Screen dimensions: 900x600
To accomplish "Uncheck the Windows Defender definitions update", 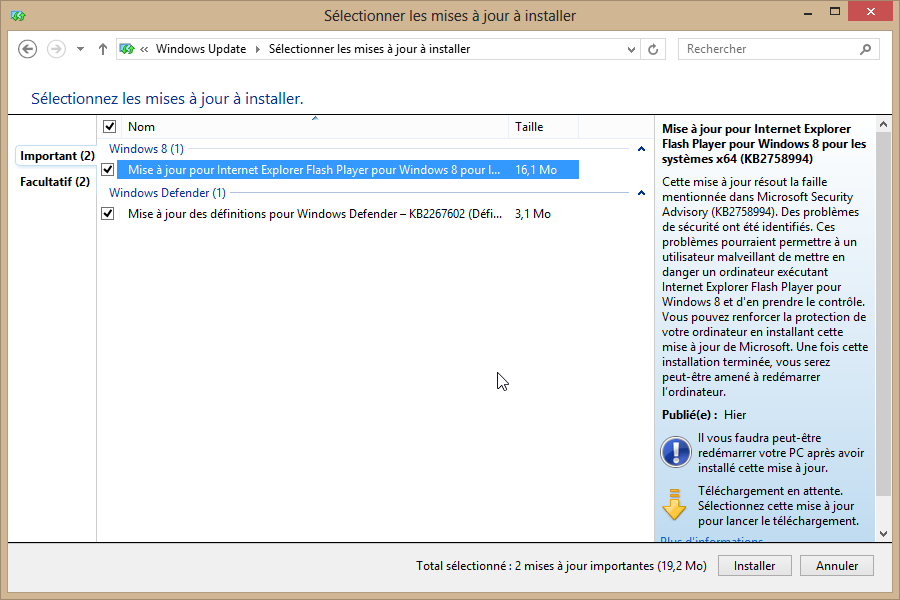I will (107, 214).
